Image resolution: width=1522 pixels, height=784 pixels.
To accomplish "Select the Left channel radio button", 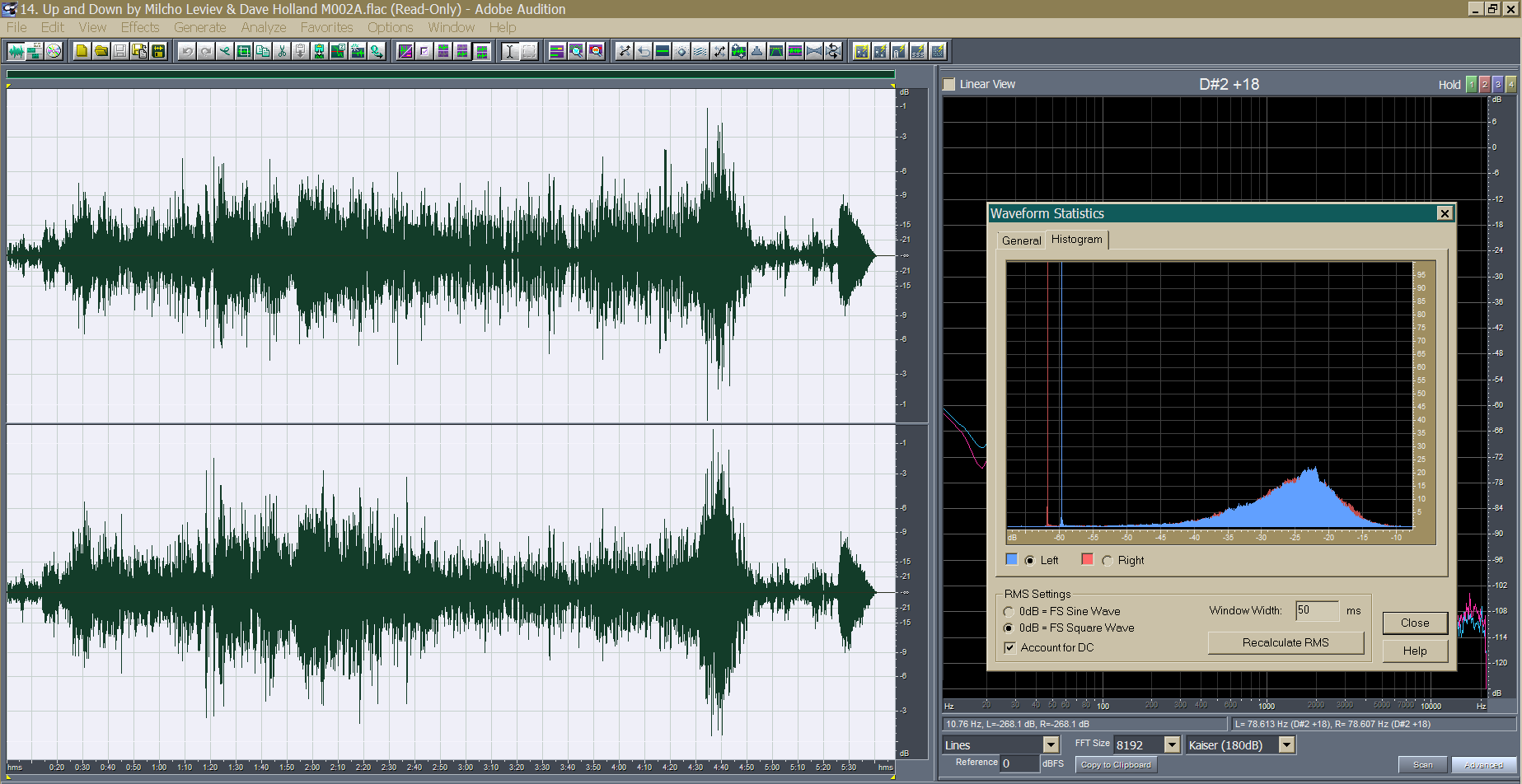I will pyautogui.click(x=1029, y=561).
